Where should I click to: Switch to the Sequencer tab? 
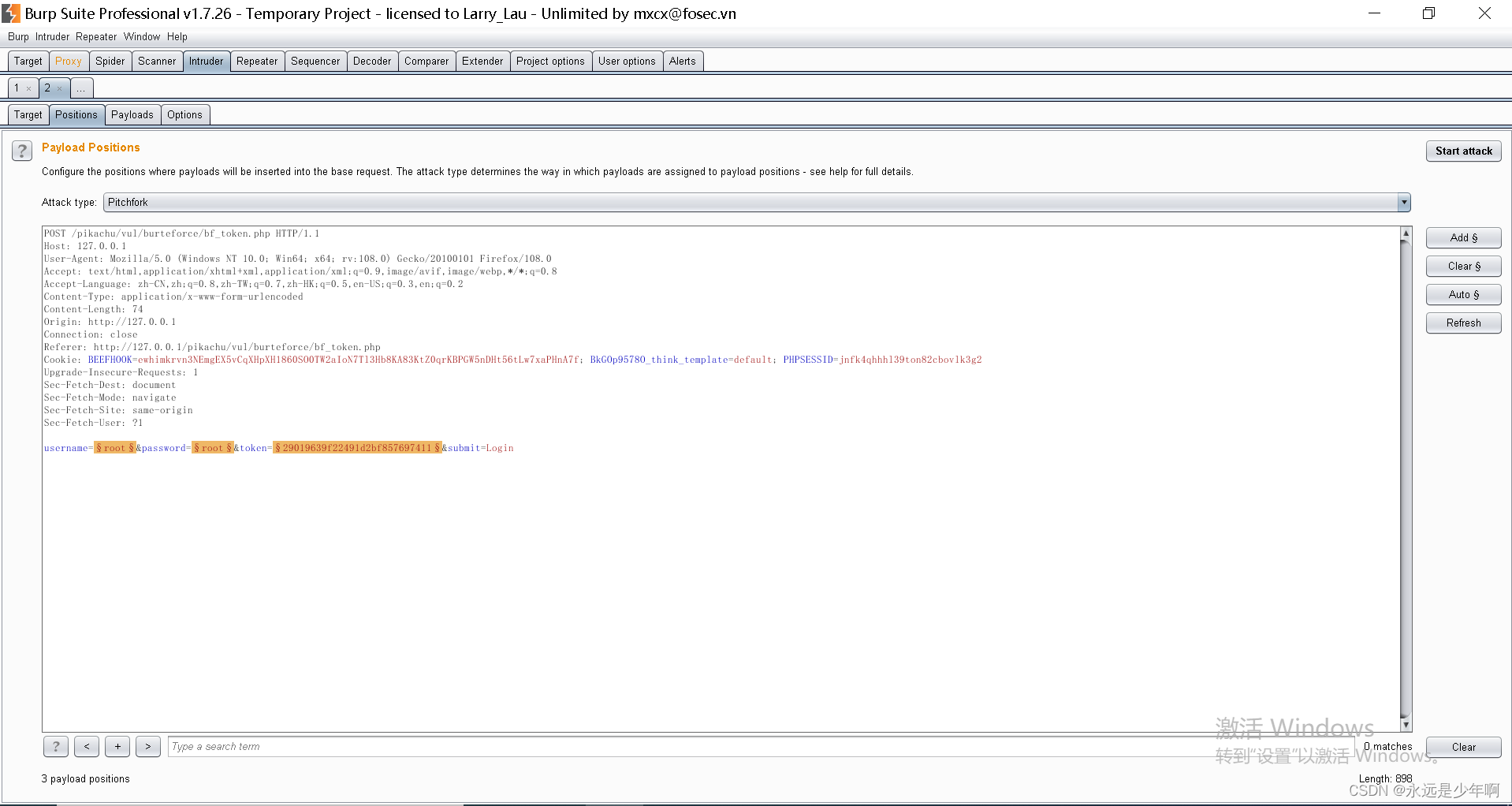[x=315, y=61]
